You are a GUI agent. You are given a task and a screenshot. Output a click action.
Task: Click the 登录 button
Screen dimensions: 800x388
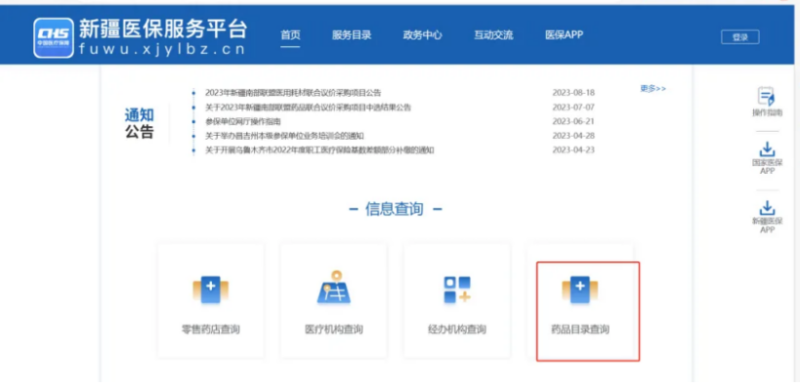click(740, 37)
